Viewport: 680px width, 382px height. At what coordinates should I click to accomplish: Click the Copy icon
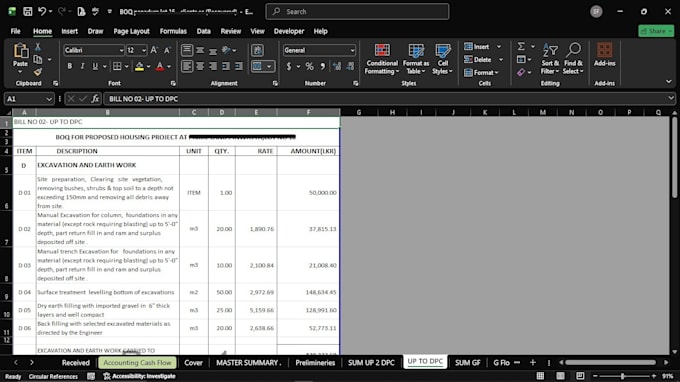[38, 59]
